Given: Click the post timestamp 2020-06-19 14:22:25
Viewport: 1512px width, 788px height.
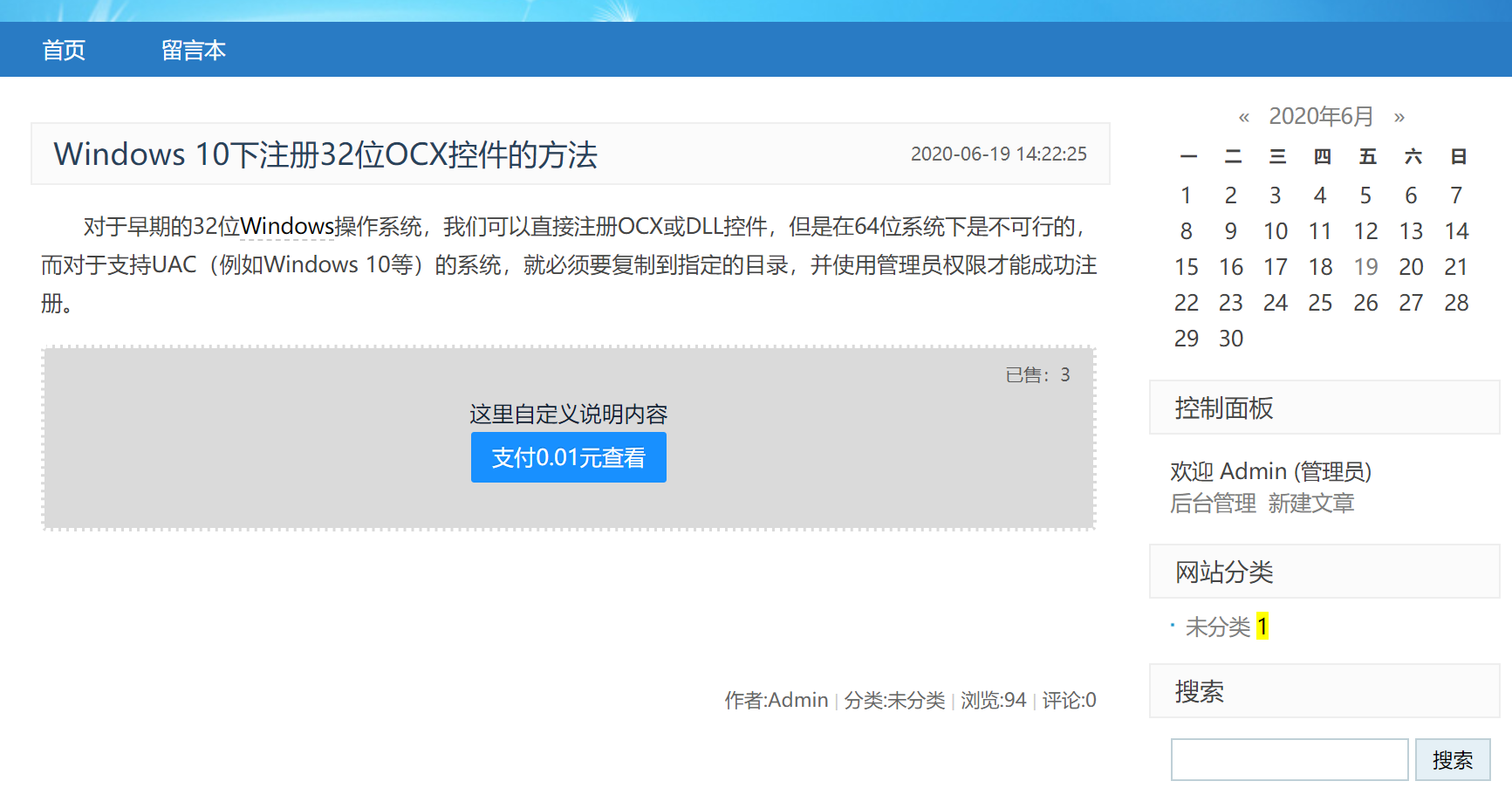Looking at the screenshot, I should [x=999, y=154].
